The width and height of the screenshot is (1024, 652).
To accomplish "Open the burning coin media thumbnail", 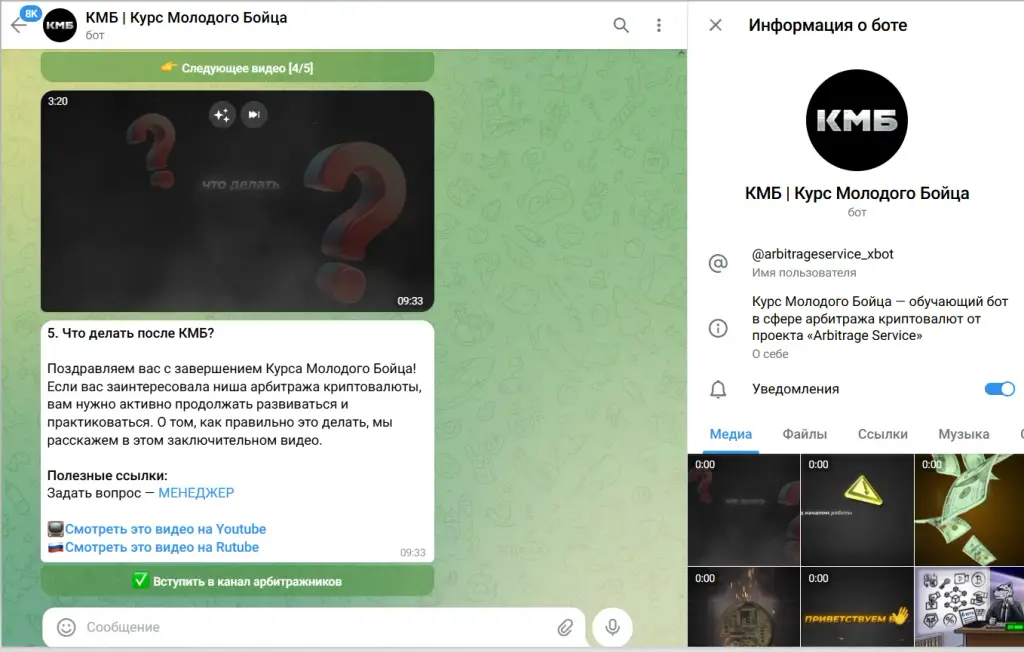I will click(744, 607).
